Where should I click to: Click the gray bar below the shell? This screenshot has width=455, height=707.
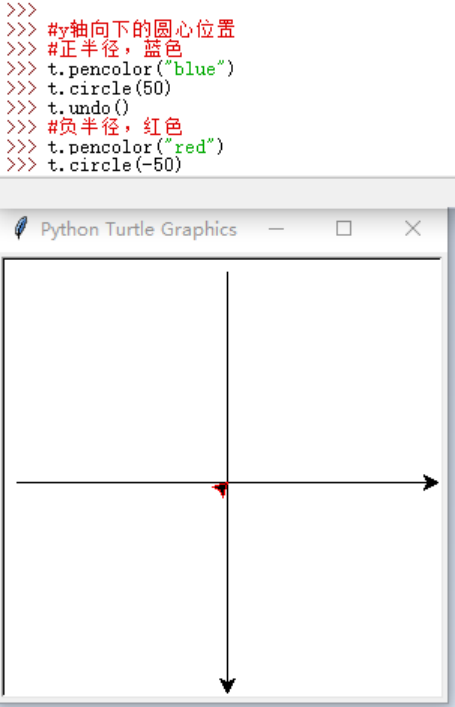point(227,193)
